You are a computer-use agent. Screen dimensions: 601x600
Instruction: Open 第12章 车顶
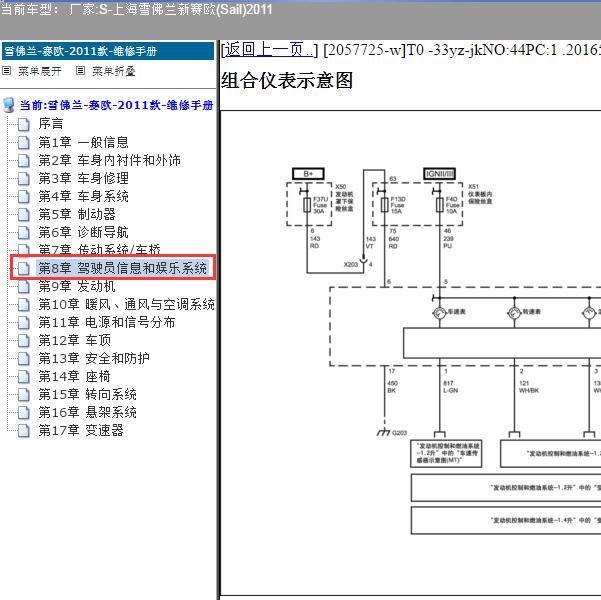(74, 340)
